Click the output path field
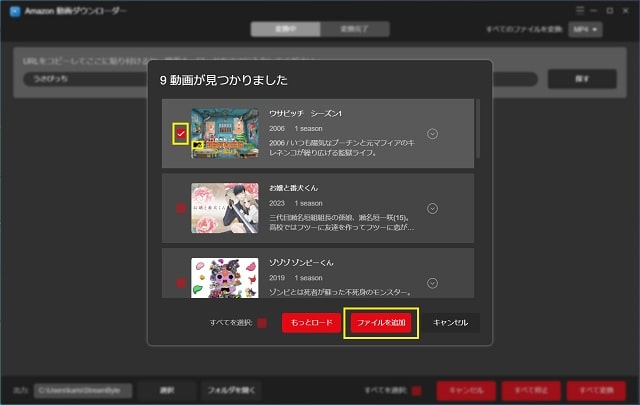640x405 pixels. (x=83, y=391)
